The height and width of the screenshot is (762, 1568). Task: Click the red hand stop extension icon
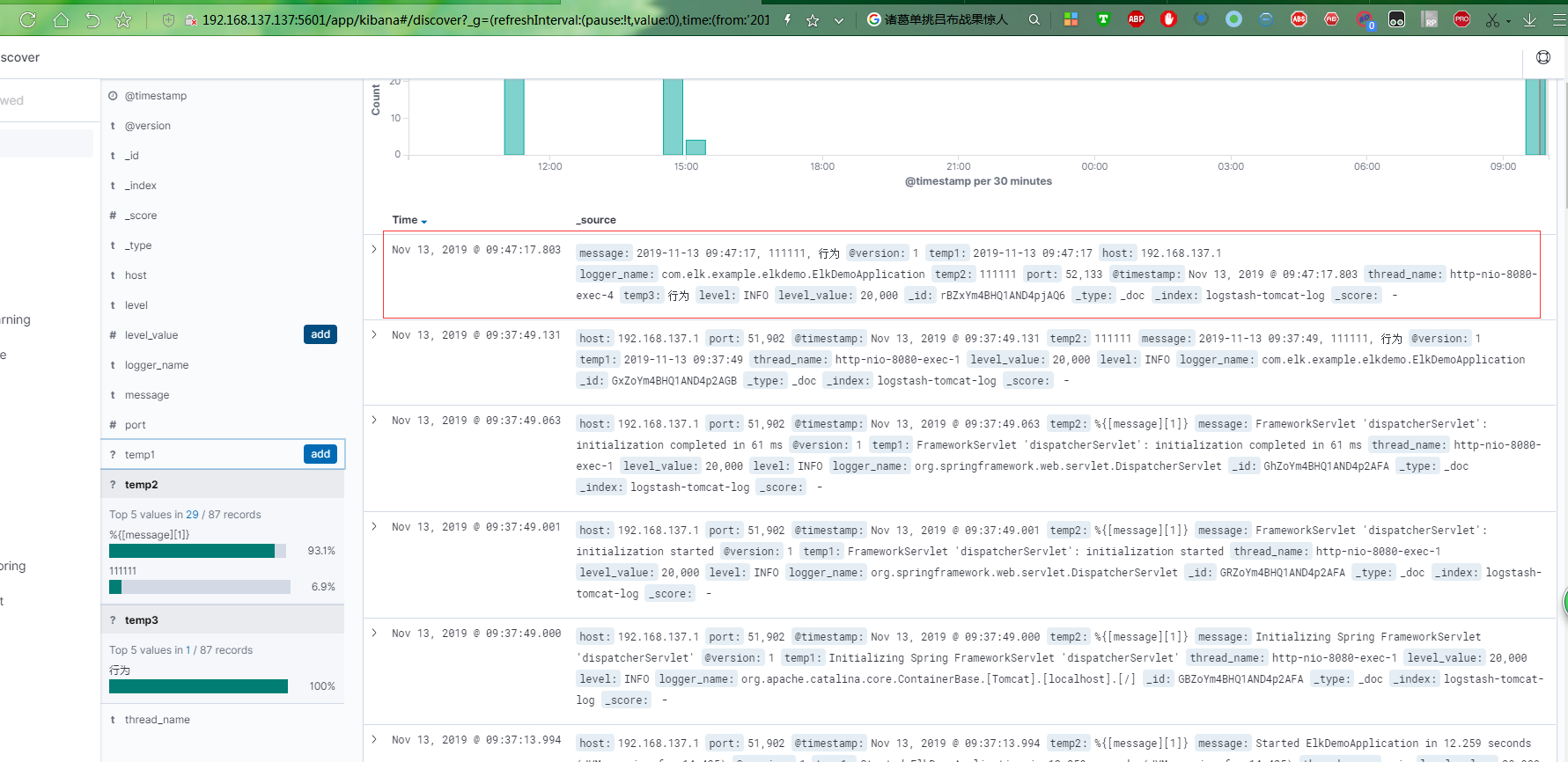(x=1168, y=19)
